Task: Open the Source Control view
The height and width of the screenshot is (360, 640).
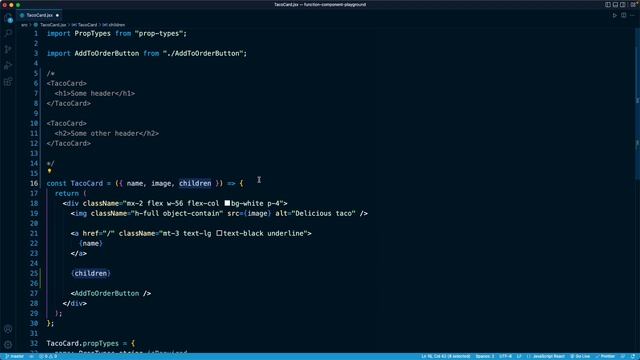Action: point(8,49)
